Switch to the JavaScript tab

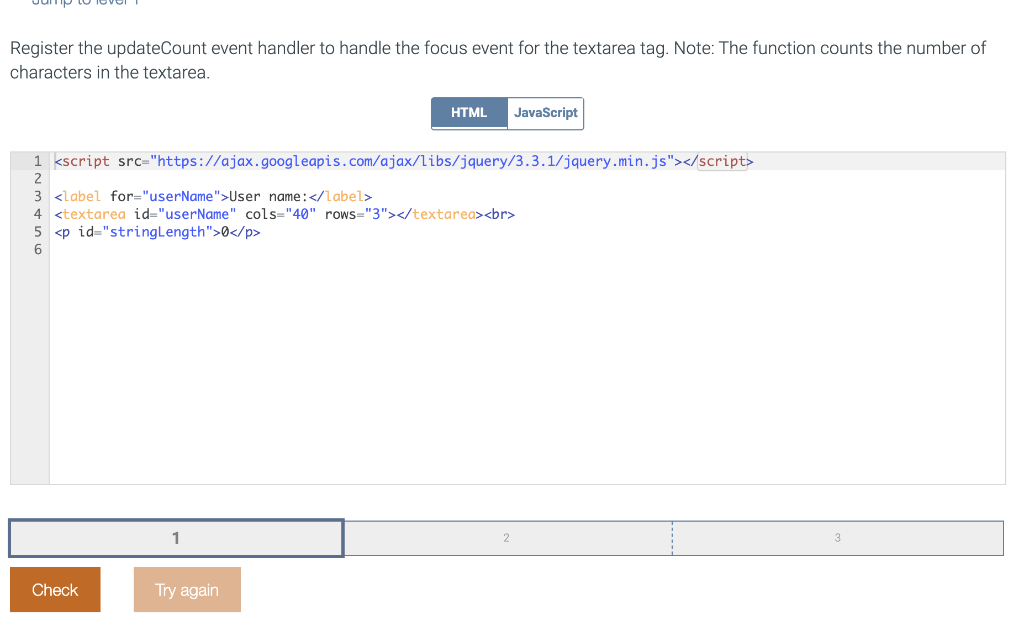pyautogui.click(x=544, y=113)
